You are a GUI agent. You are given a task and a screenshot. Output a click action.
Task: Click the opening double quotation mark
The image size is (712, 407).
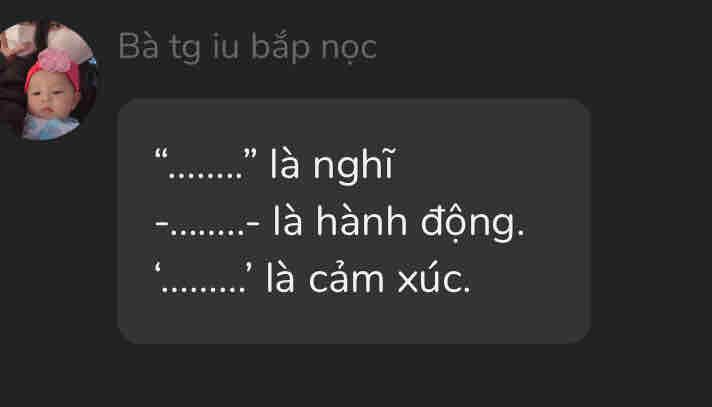[160, 155]
